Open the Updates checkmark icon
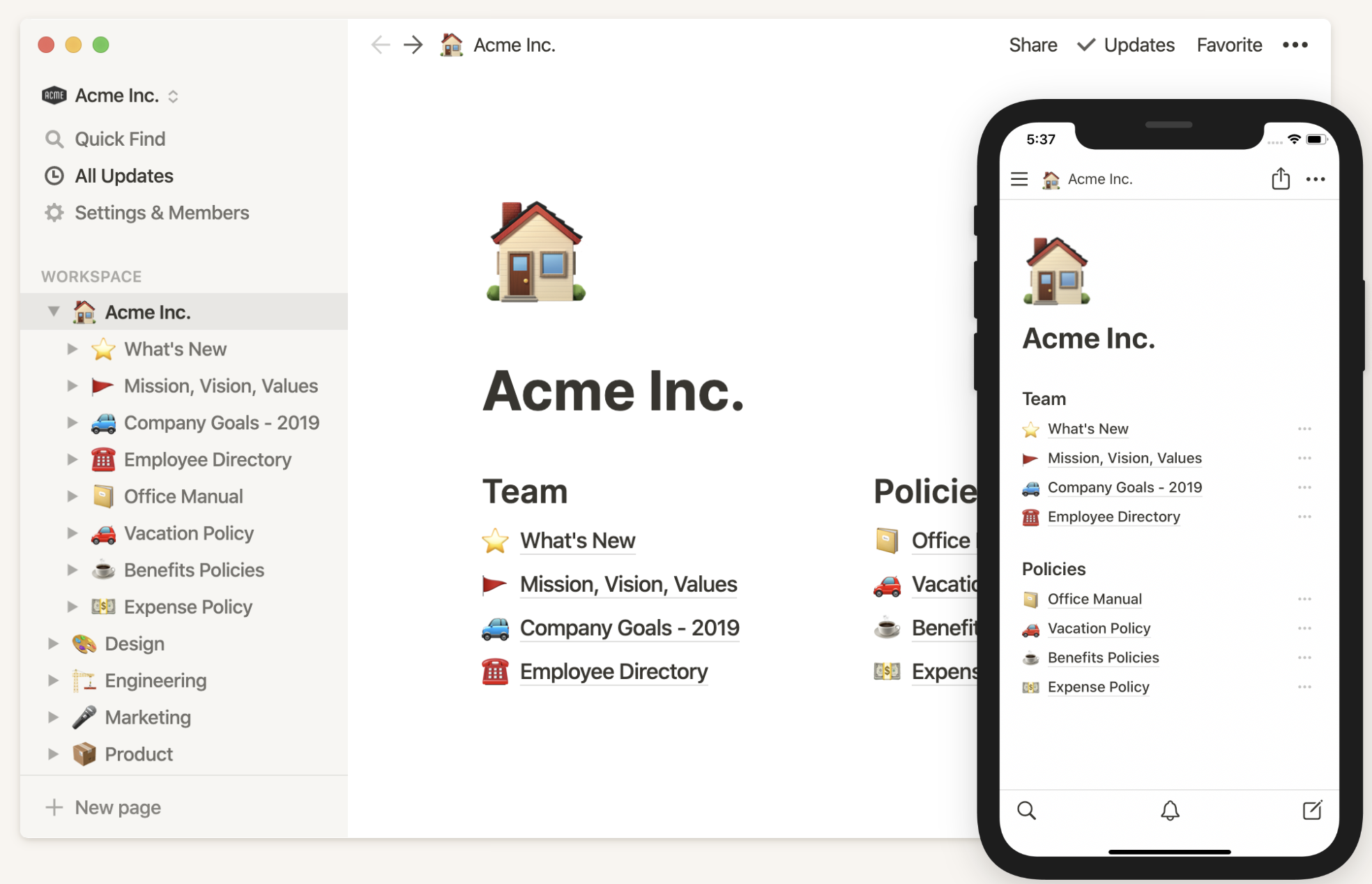The image size is (1372, 884). (1085, 45)
